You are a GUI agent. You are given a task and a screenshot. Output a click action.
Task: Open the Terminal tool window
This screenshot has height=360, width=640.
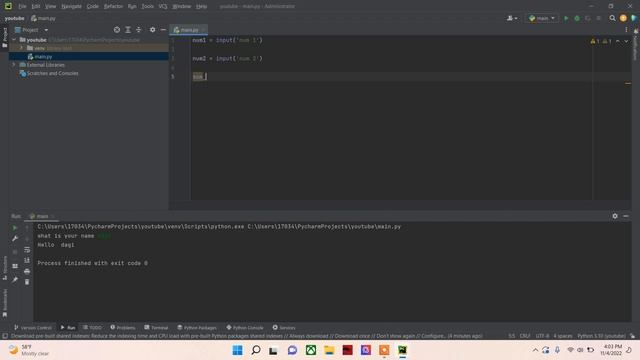click(156, 328)
